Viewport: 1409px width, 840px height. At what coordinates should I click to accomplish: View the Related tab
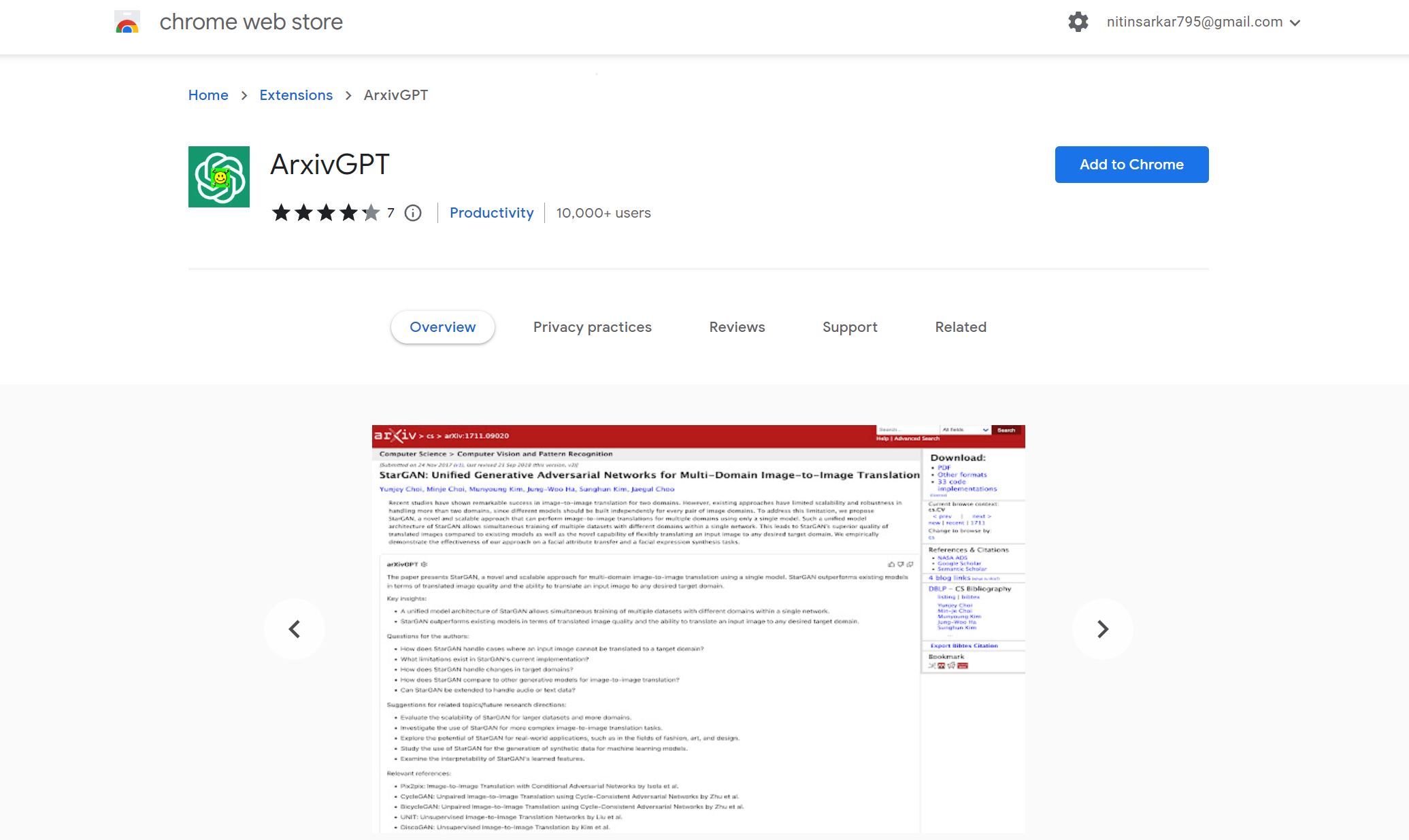point(961,327)
